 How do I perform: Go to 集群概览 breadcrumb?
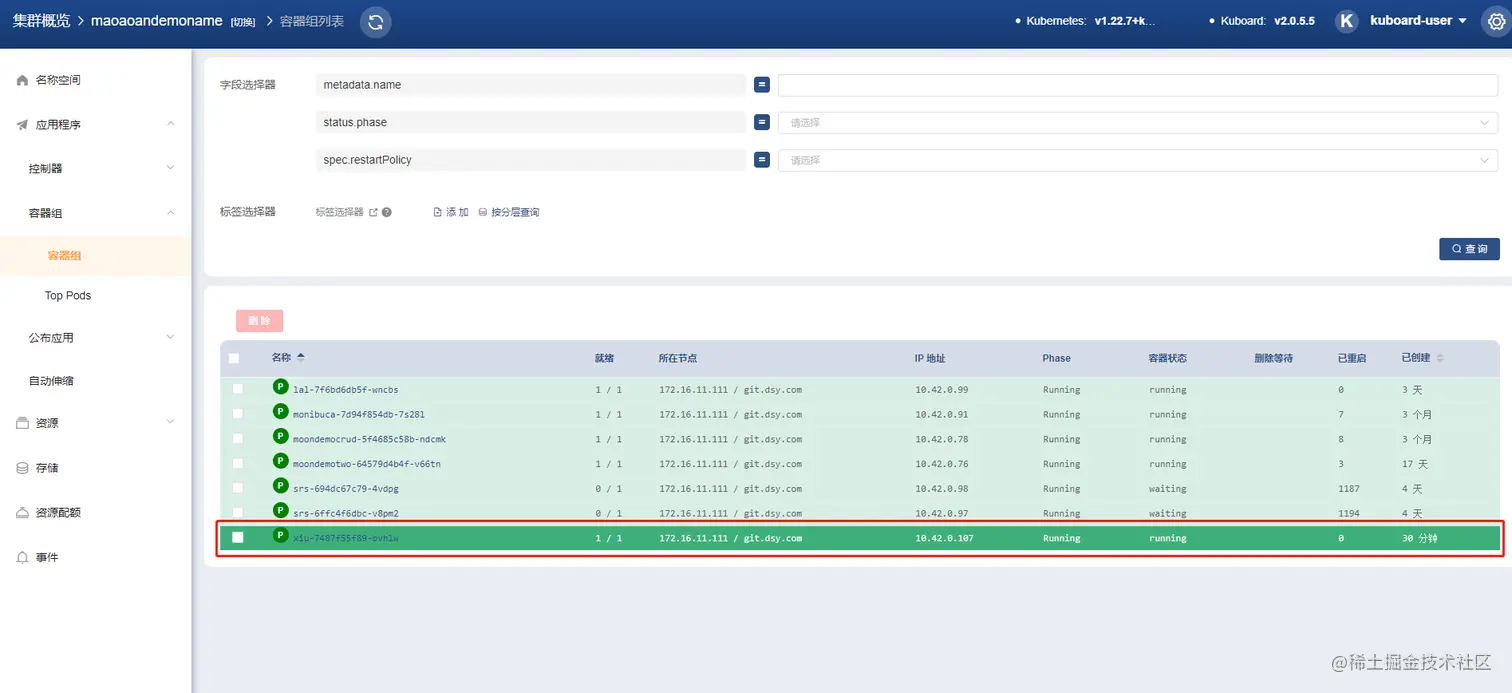click(x=41, y=21)
